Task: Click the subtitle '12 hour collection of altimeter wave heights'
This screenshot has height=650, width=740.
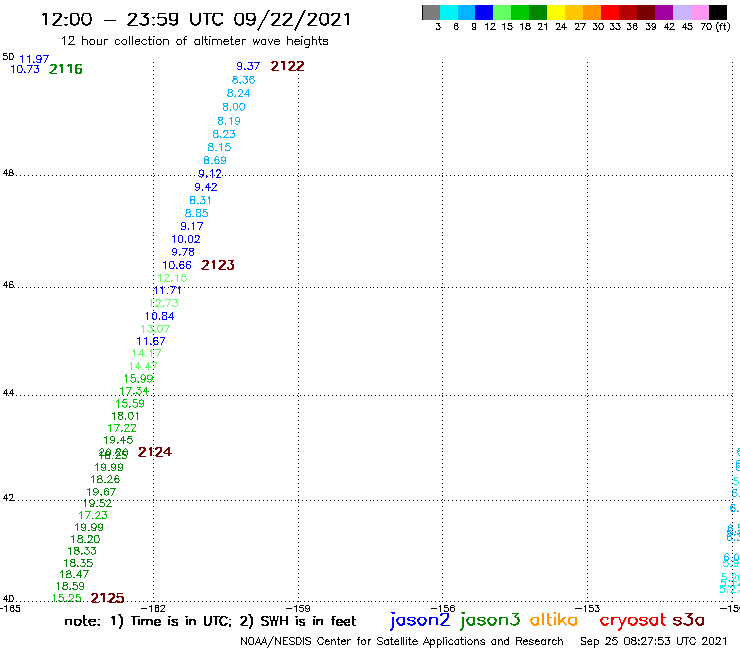Action: point(194,41)
